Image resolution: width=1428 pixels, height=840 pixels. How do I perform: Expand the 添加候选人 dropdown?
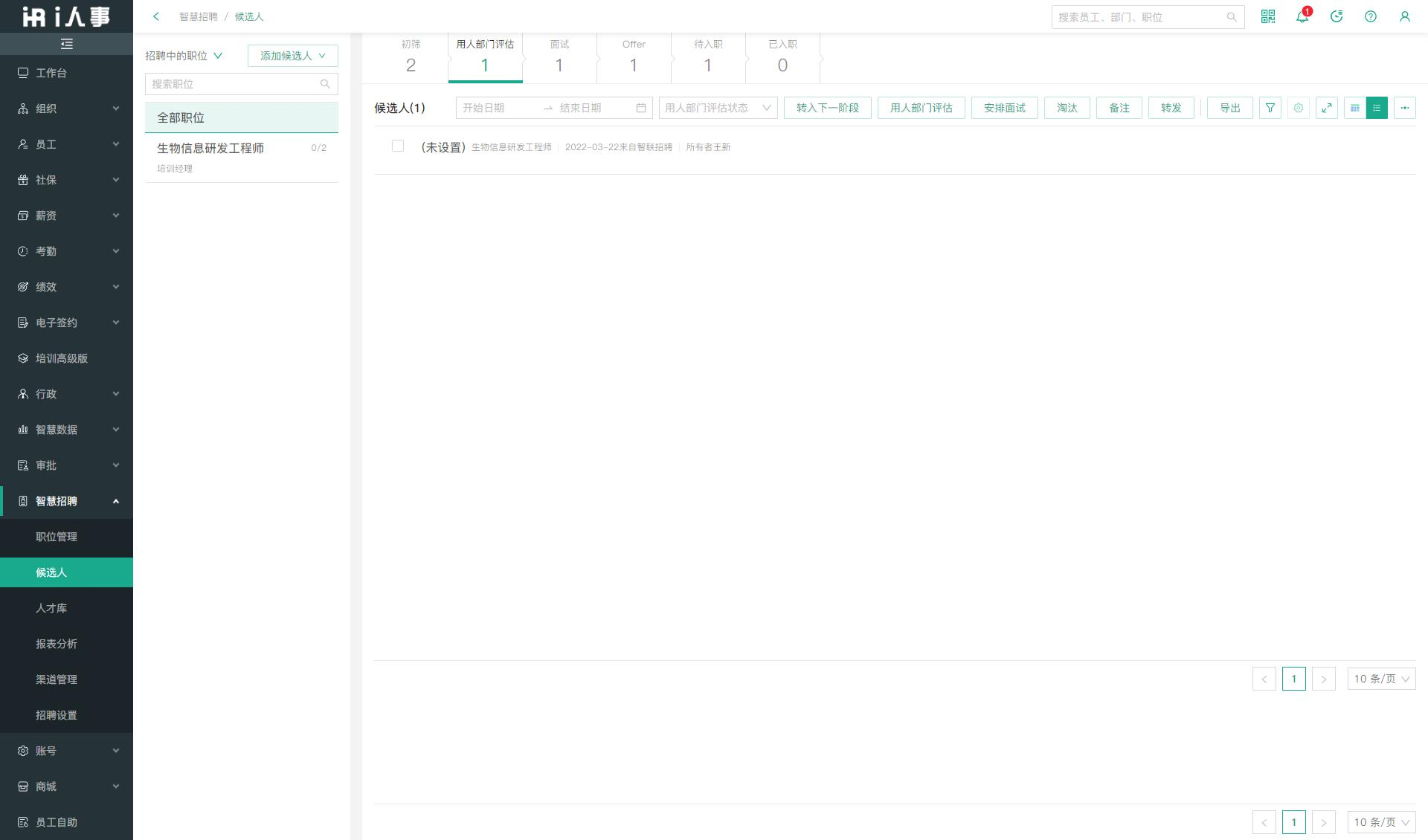[x=292, y=56]
